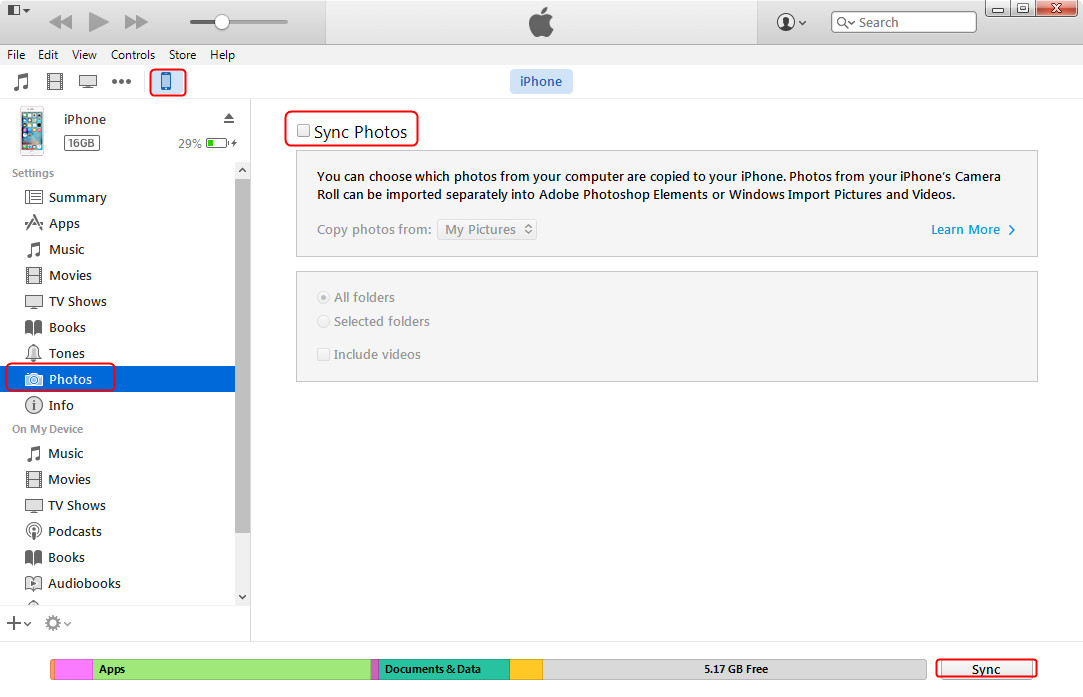The width and height of the screenshot is (1083, 697).
Task: Open the View menu
Action: click(84, 55)
